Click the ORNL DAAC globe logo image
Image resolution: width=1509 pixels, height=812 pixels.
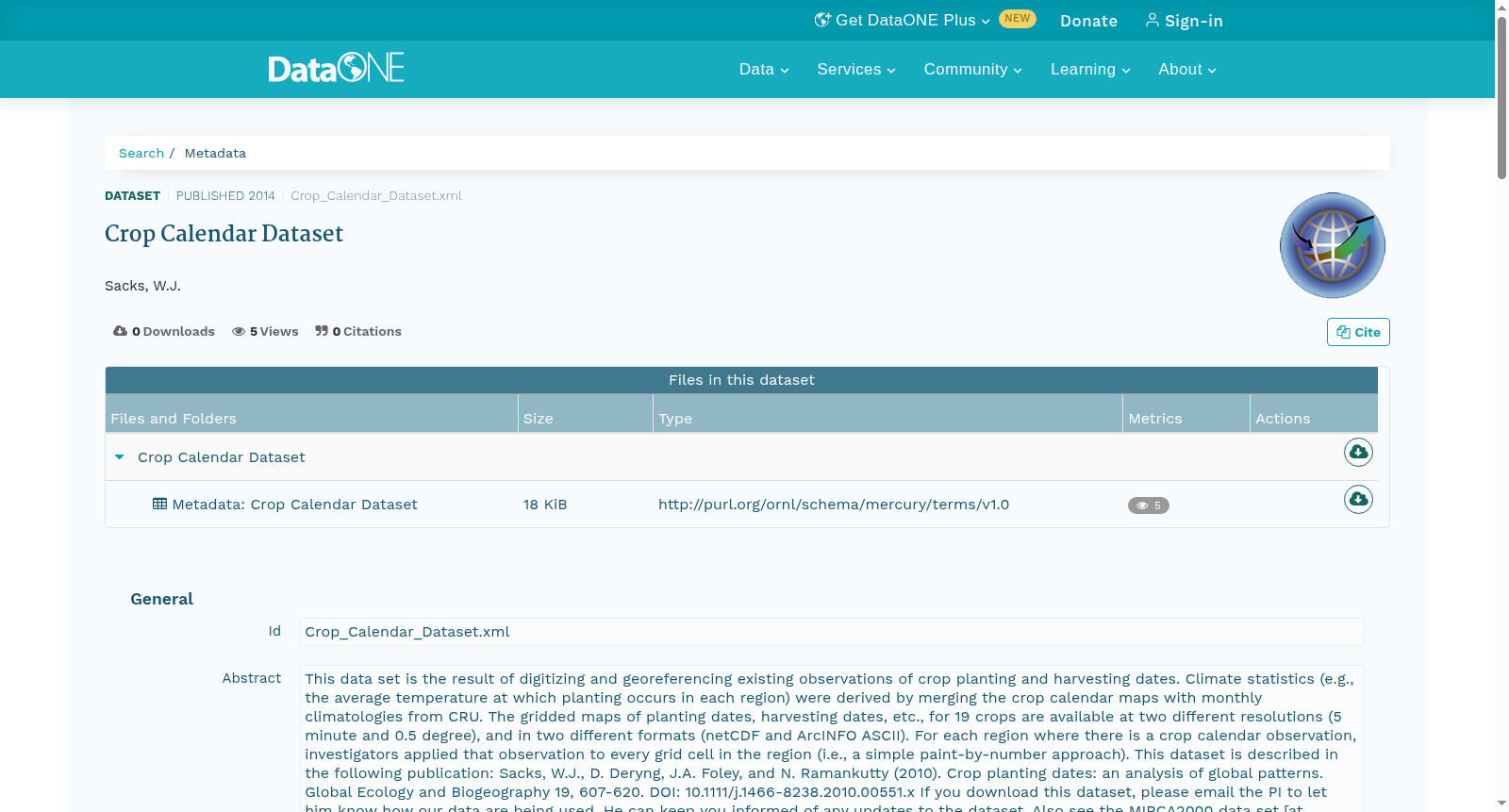coord(1332,245)
